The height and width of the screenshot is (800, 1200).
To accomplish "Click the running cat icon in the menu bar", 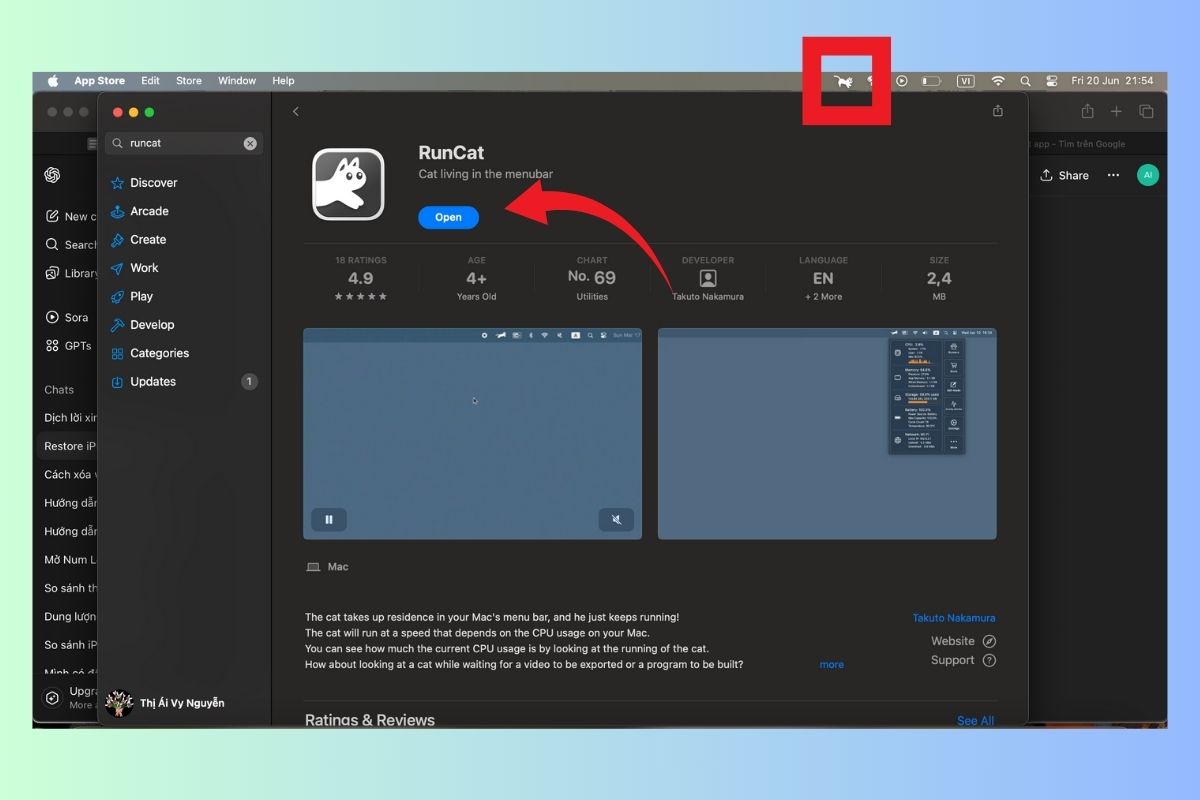I will tap(844, 81).
